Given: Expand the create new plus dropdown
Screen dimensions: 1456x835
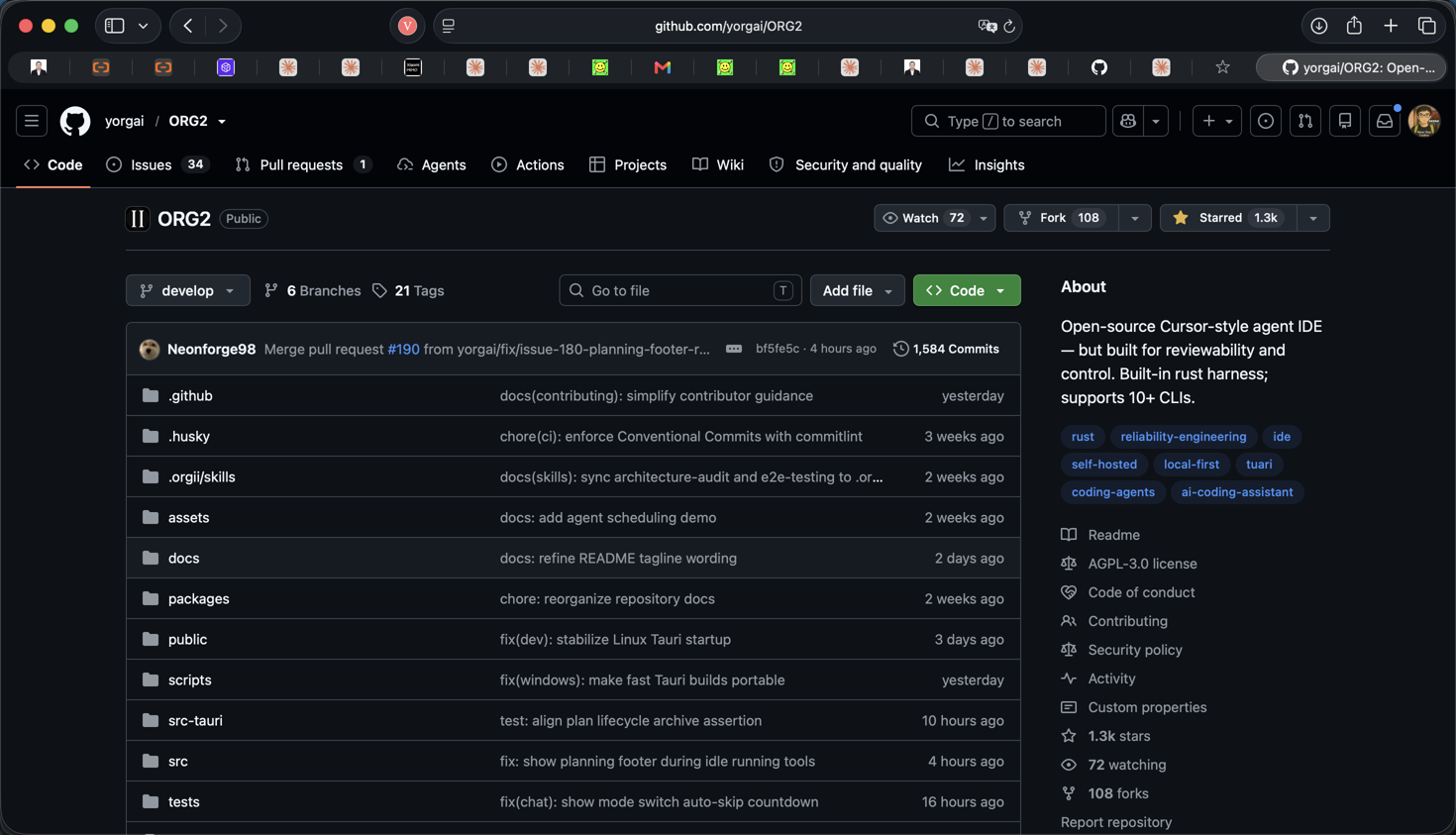Looking at the screenshot, I should (1217, 121).
